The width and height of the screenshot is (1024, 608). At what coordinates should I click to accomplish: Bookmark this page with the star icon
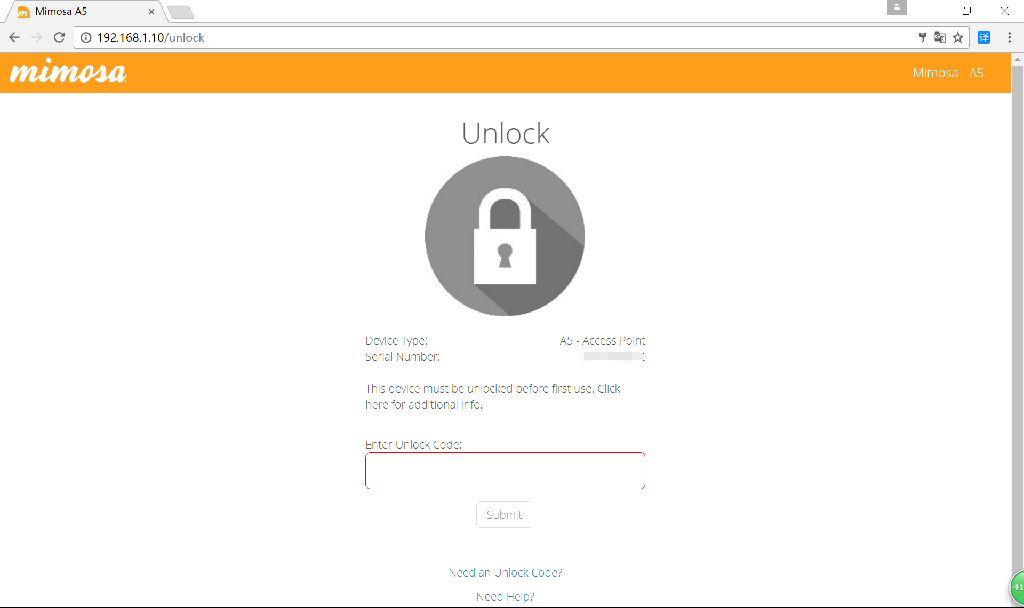coord(958,38)
